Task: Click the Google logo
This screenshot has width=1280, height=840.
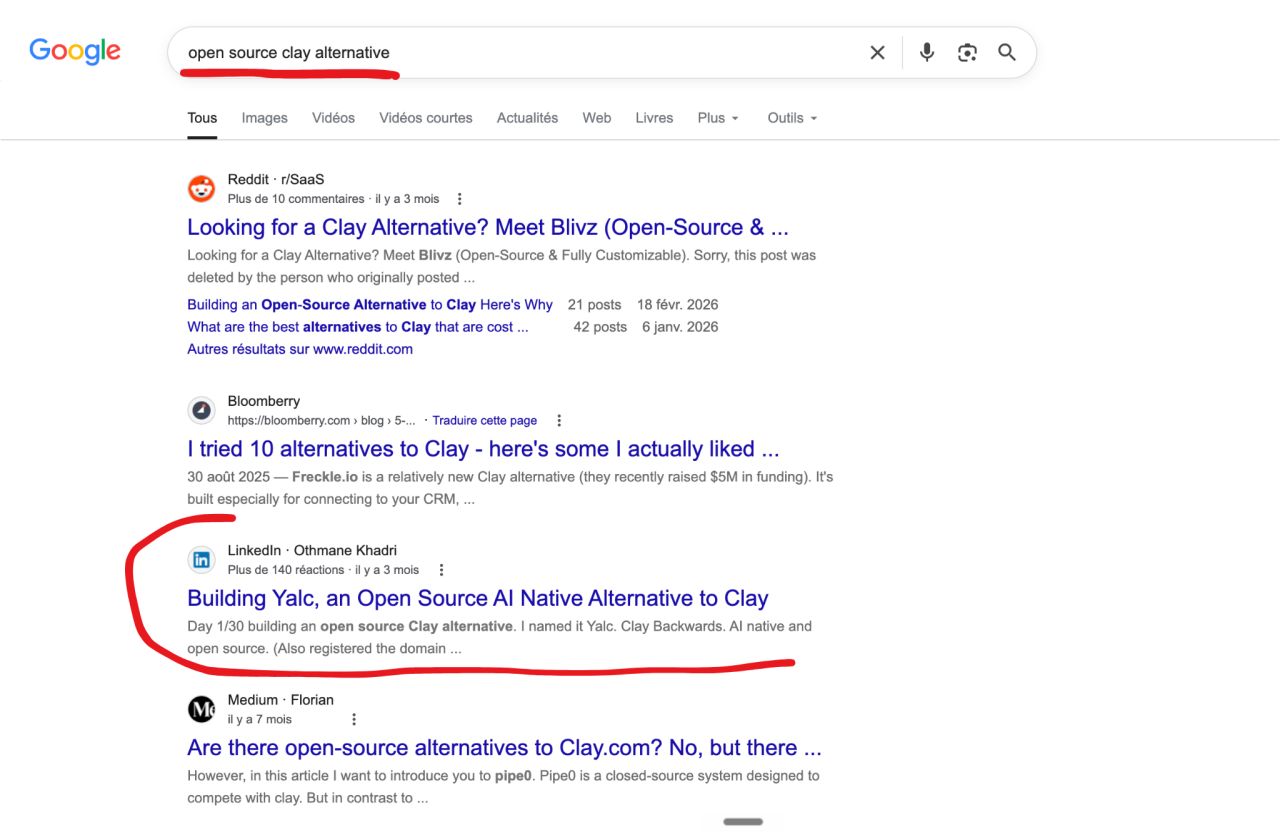Action: [x=75, y=51]
